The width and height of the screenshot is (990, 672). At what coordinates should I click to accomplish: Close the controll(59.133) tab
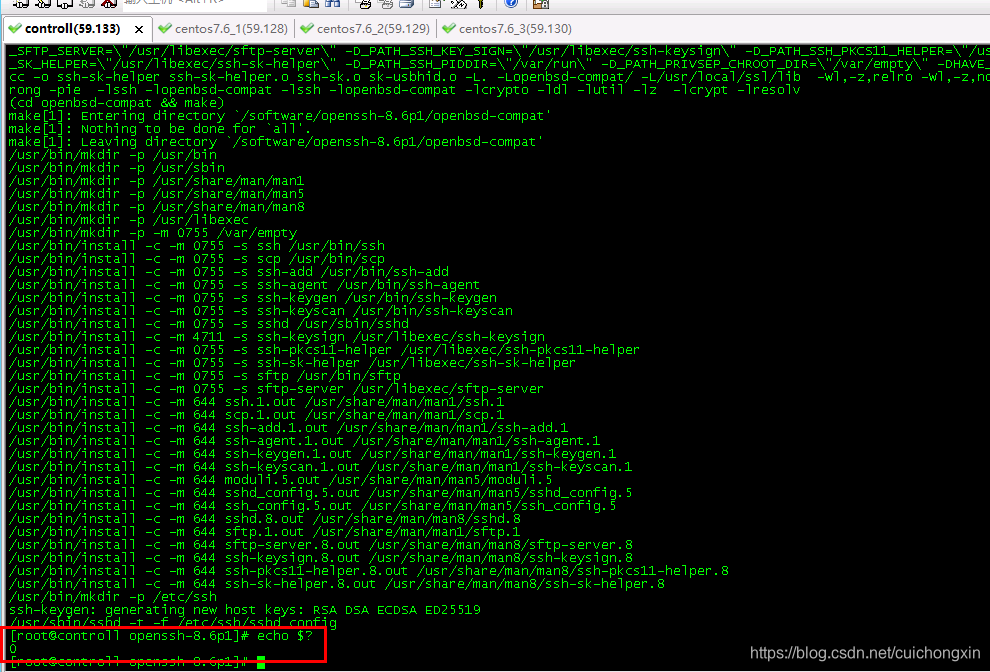[139, 30]
